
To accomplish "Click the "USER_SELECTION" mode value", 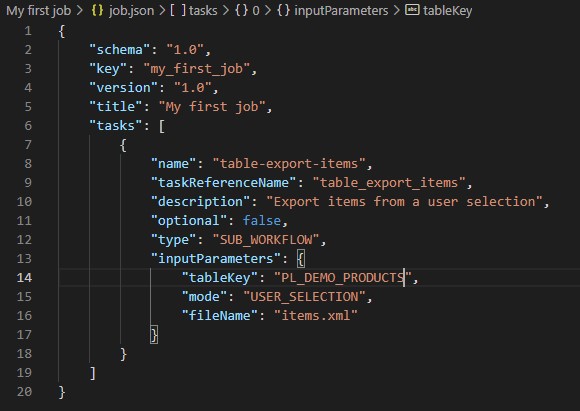I will coord(304,296).
